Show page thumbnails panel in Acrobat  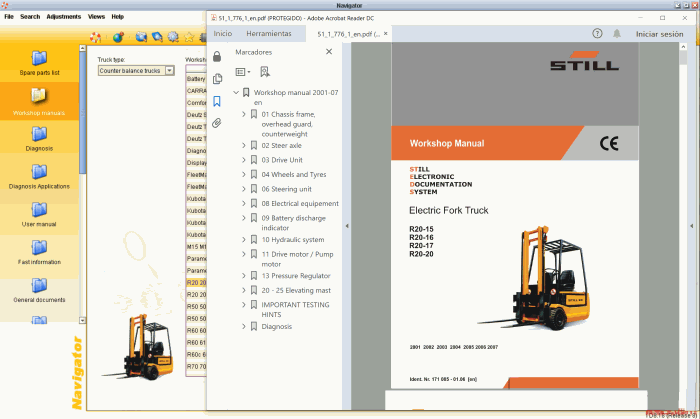click(x=217, y=78)
